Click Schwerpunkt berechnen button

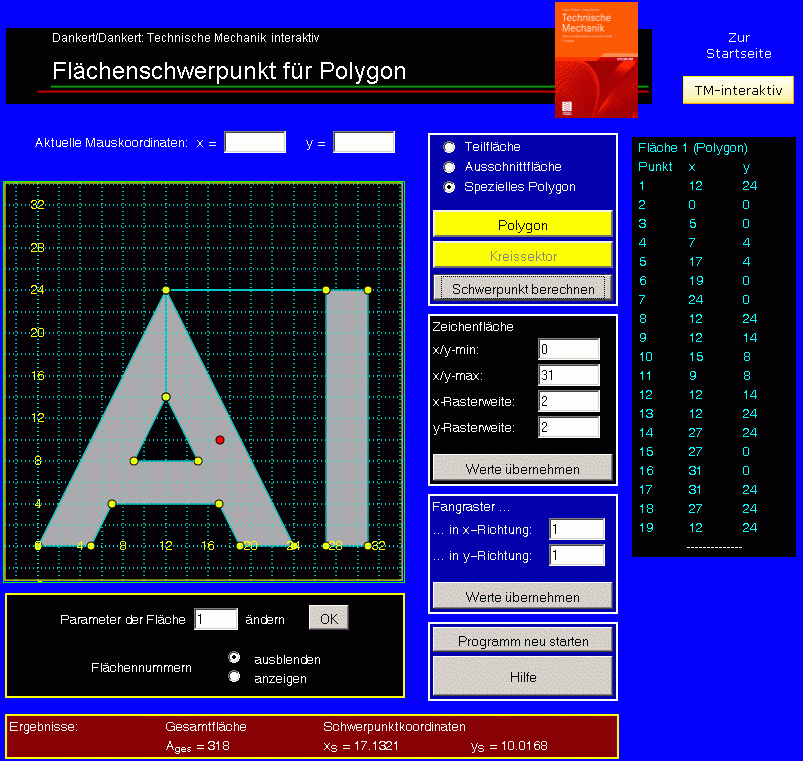[522, 288]
